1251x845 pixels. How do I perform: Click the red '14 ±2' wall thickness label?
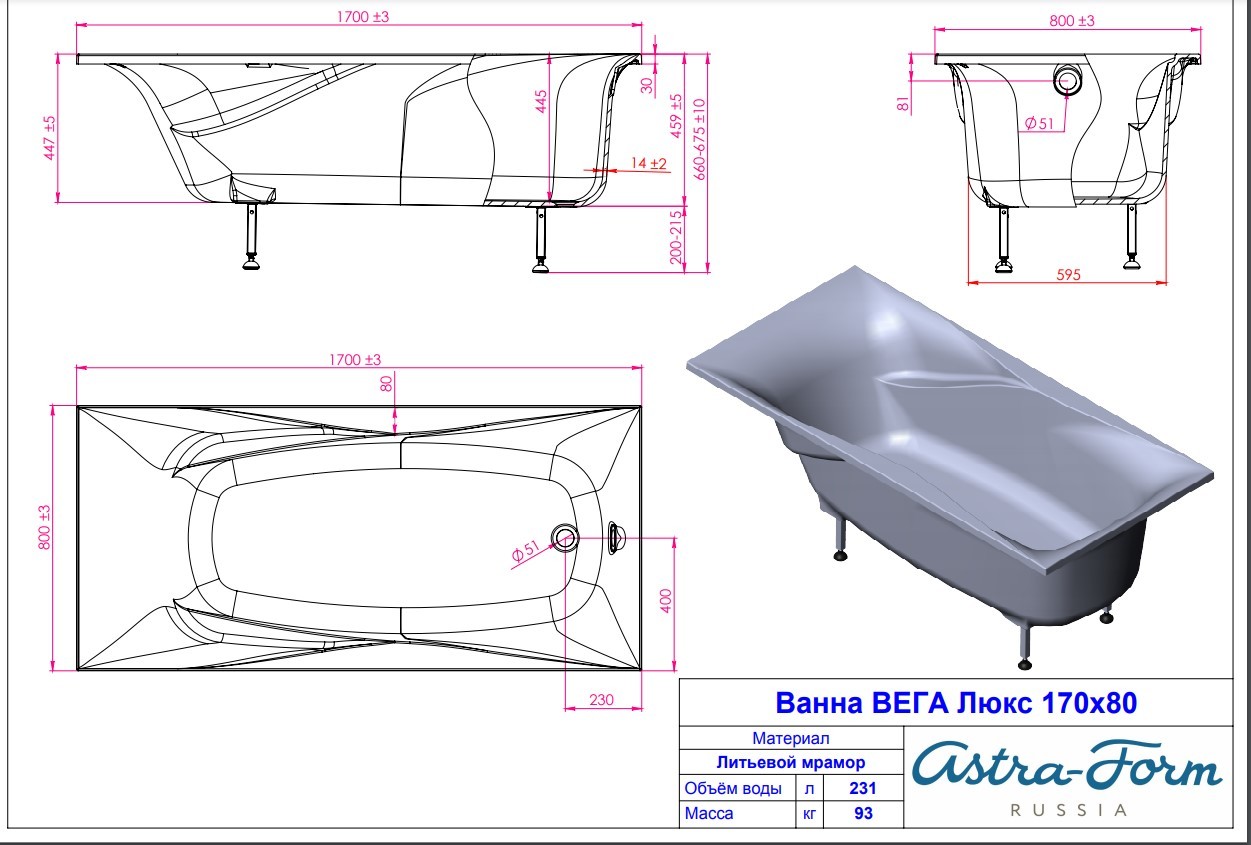pyautogui.click(x=648, y=163)
